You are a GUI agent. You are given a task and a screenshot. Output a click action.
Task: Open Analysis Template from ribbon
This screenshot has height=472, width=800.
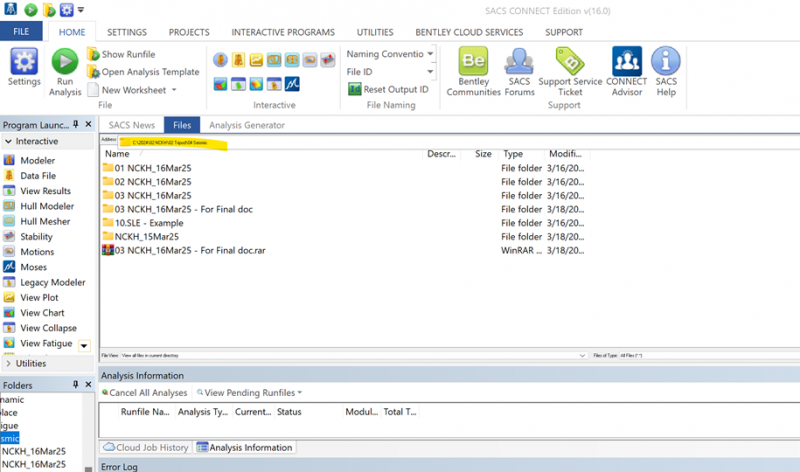click(x=143, y=72)
